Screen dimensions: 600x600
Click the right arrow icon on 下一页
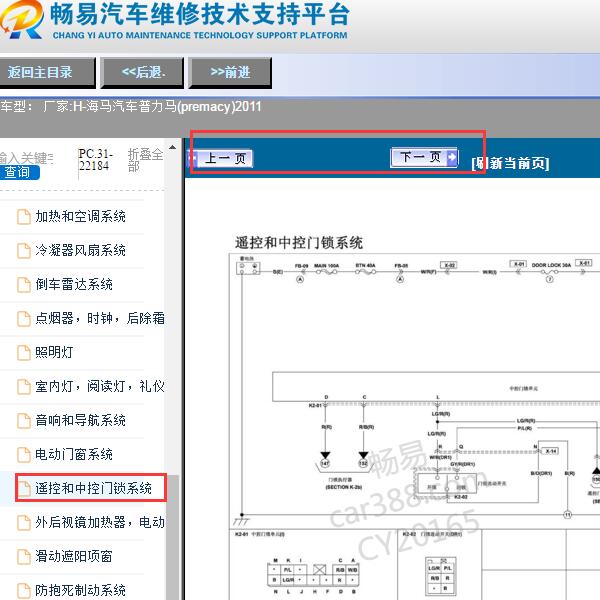pos(452,157)
